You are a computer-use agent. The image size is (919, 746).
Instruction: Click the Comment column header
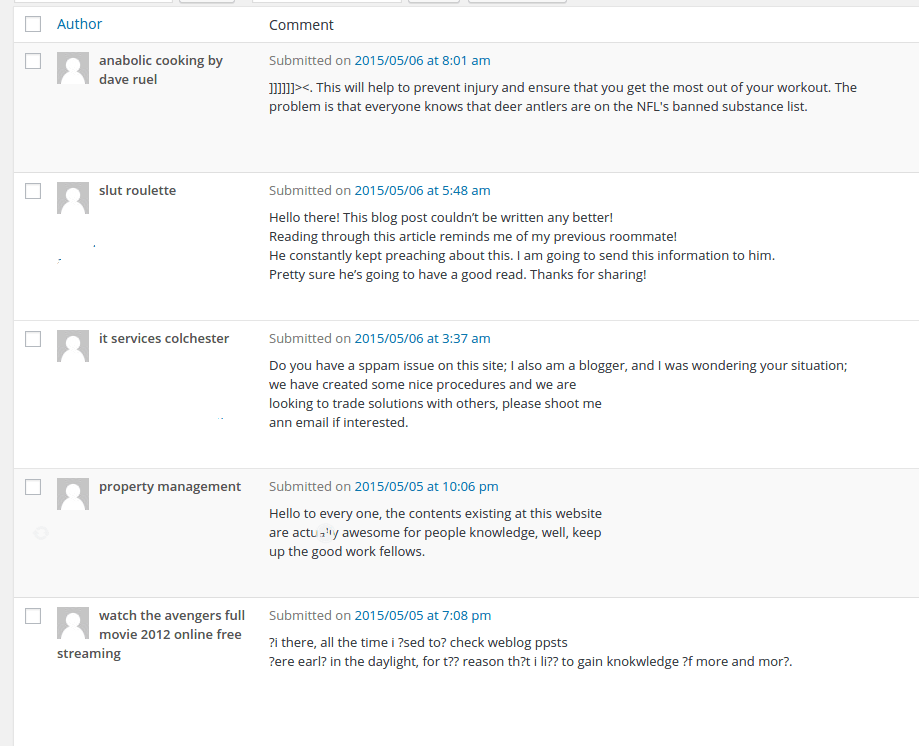300,24
